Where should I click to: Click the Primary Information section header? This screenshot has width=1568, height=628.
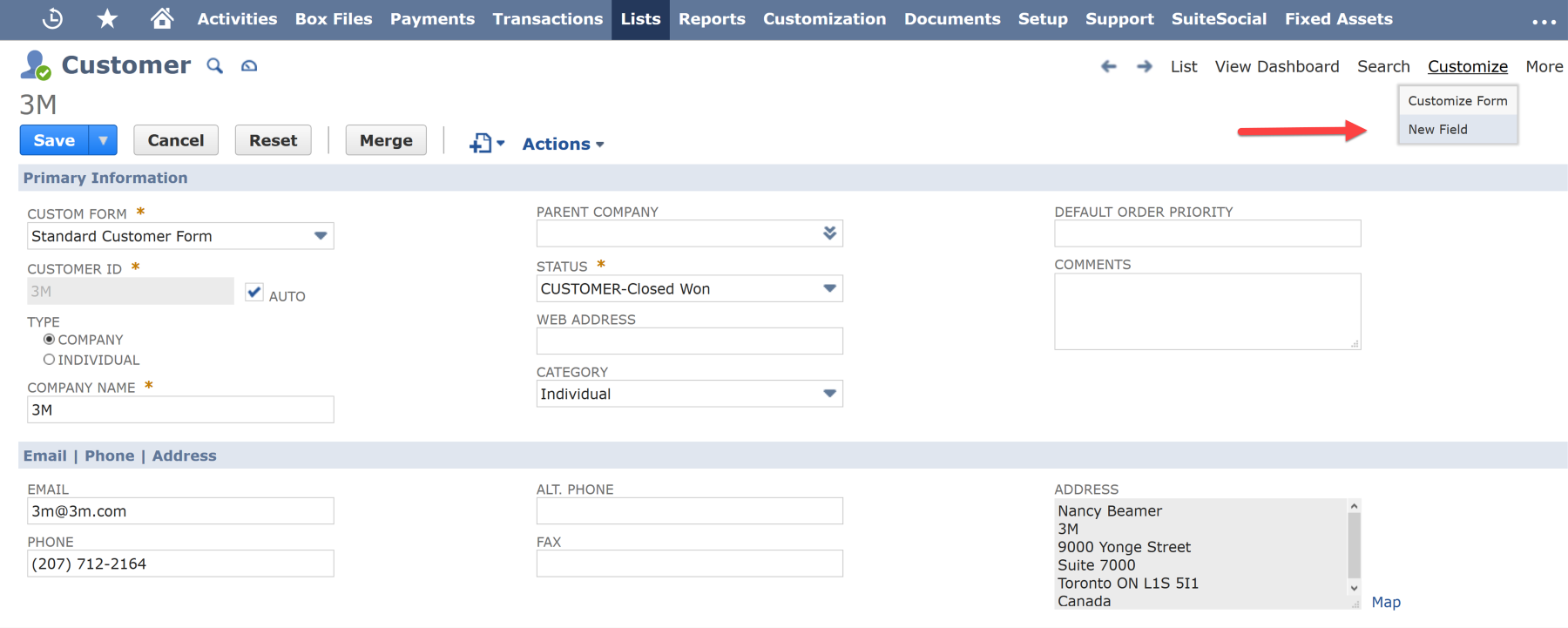pos(793,178)
